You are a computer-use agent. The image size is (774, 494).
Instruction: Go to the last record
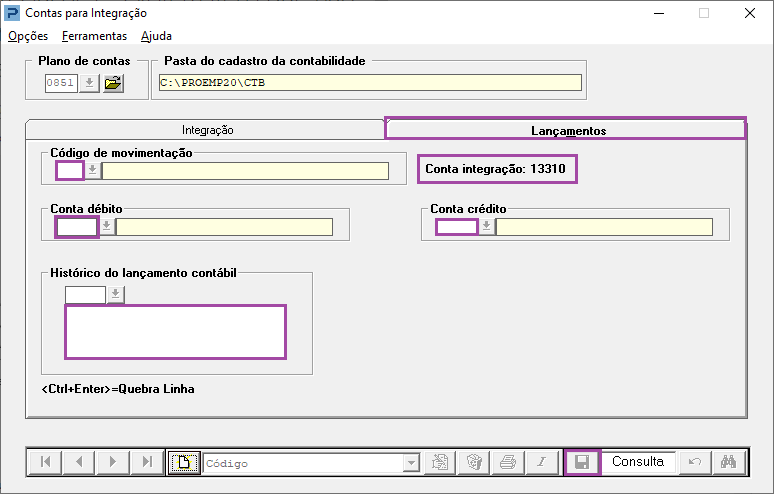(x=147, y=462)
